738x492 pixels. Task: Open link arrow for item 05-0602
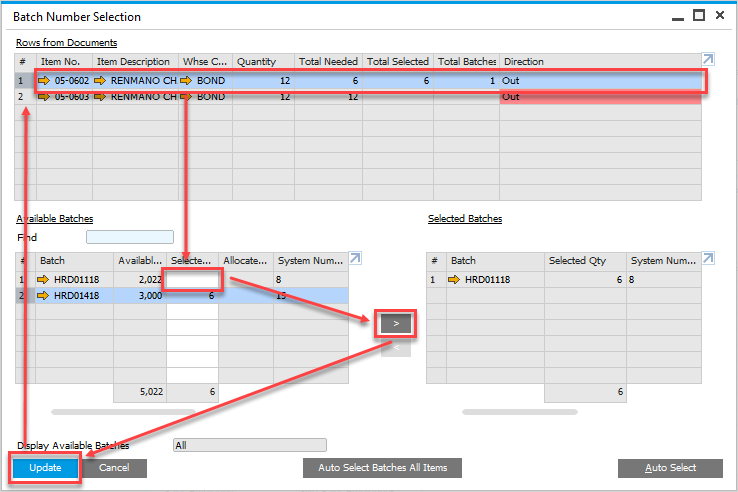click(x=44, y=81)
